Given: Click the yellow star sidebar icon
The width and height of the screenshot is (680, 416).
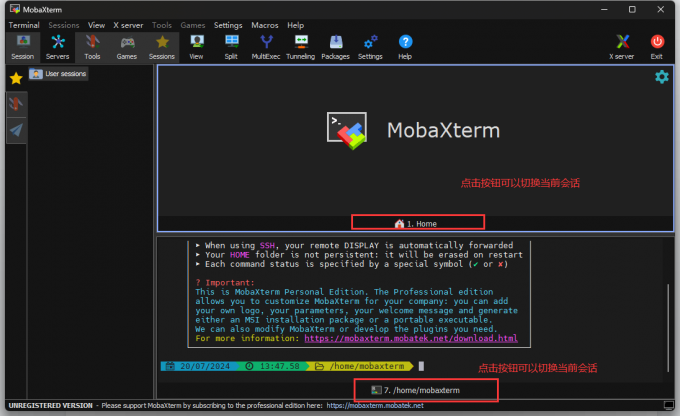Looking at the screenshot, I should point(16,78).
